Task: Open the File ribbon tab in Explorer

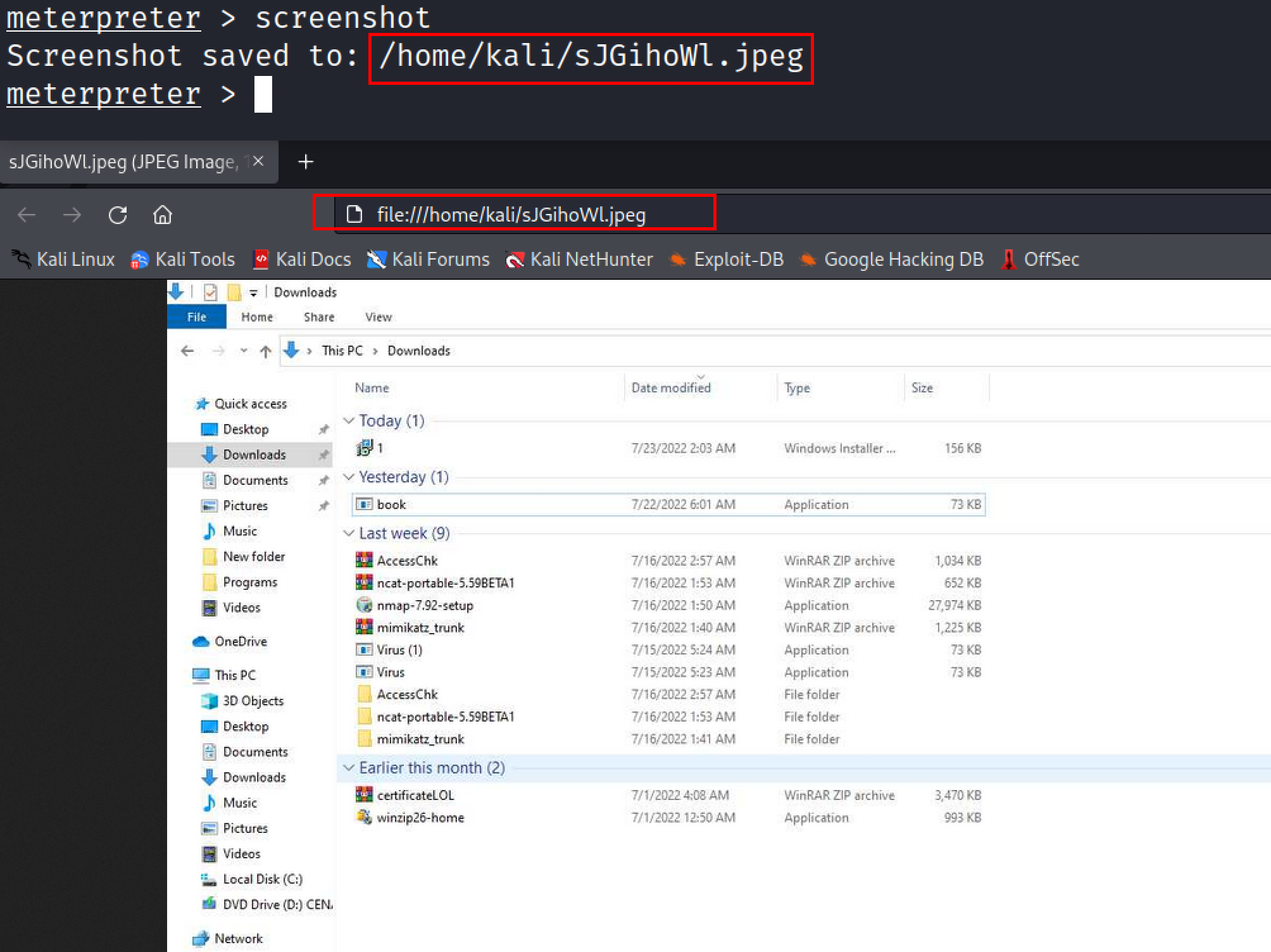Action: (197, 317)
